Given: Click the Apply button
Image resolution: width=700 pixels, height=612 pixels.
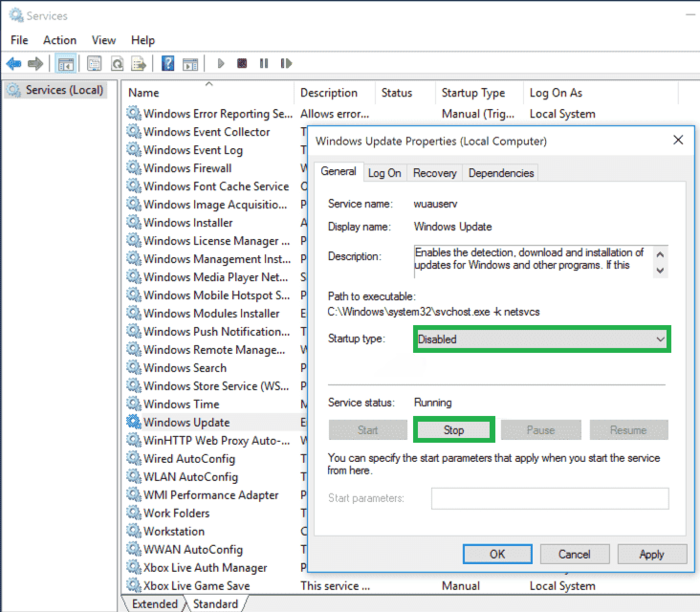Looking at the screenshot, I should coord(651,554).
